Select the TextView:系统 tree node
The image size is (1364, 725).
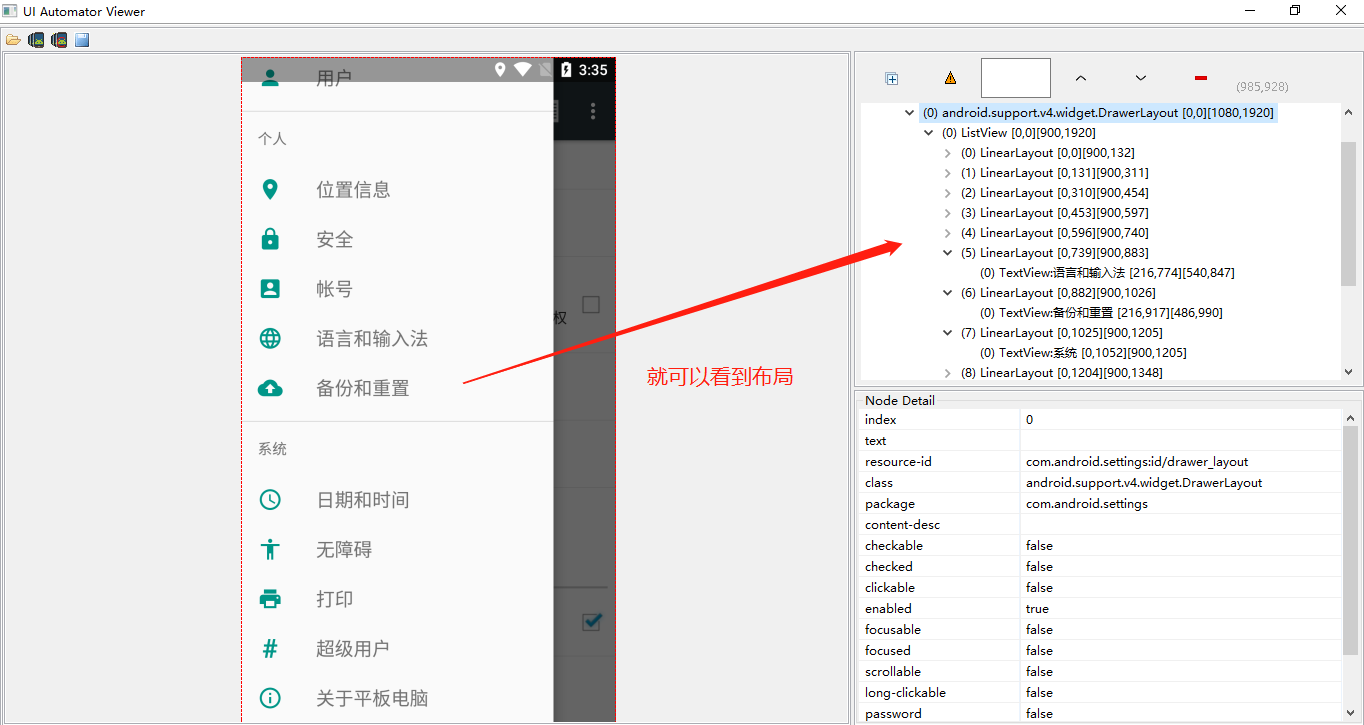[x=1083, y=352]
